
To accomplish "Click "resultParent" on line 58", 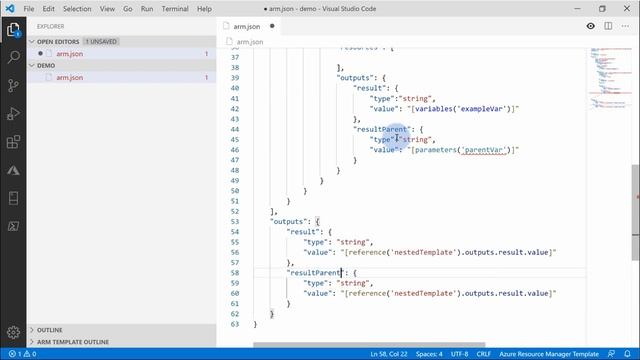I will point(315,273).
